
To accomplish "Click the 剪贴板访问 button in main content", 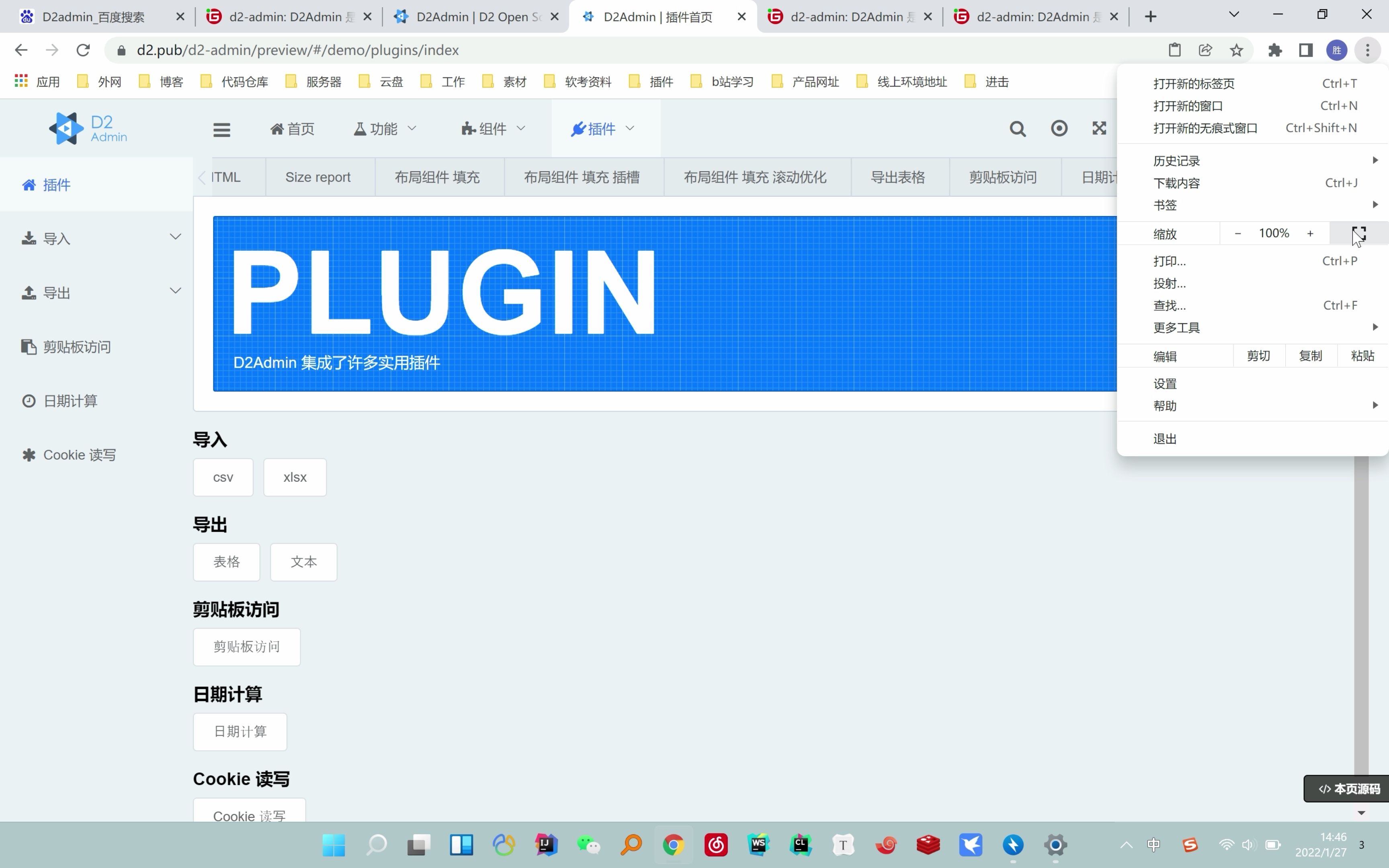I will pos(247,647).
